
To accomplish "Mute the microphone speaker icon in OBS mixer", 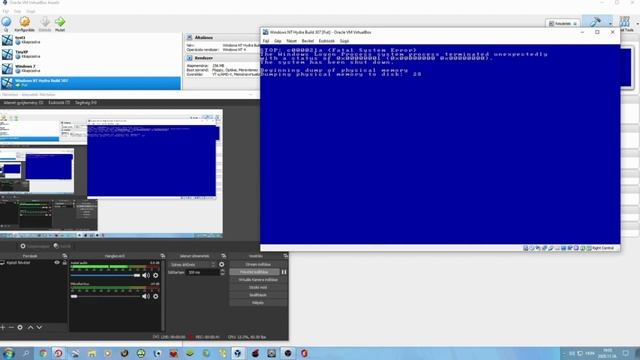I will click(x=146, y=296).
